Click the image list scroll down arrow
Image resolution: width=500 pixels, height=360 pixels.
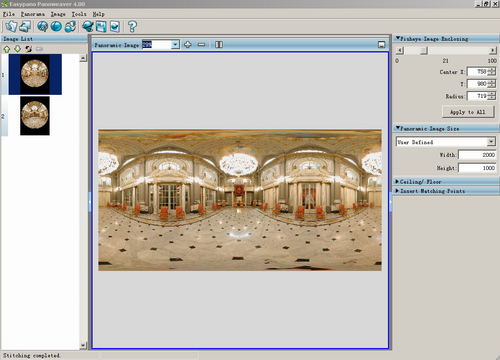(83, 345)
